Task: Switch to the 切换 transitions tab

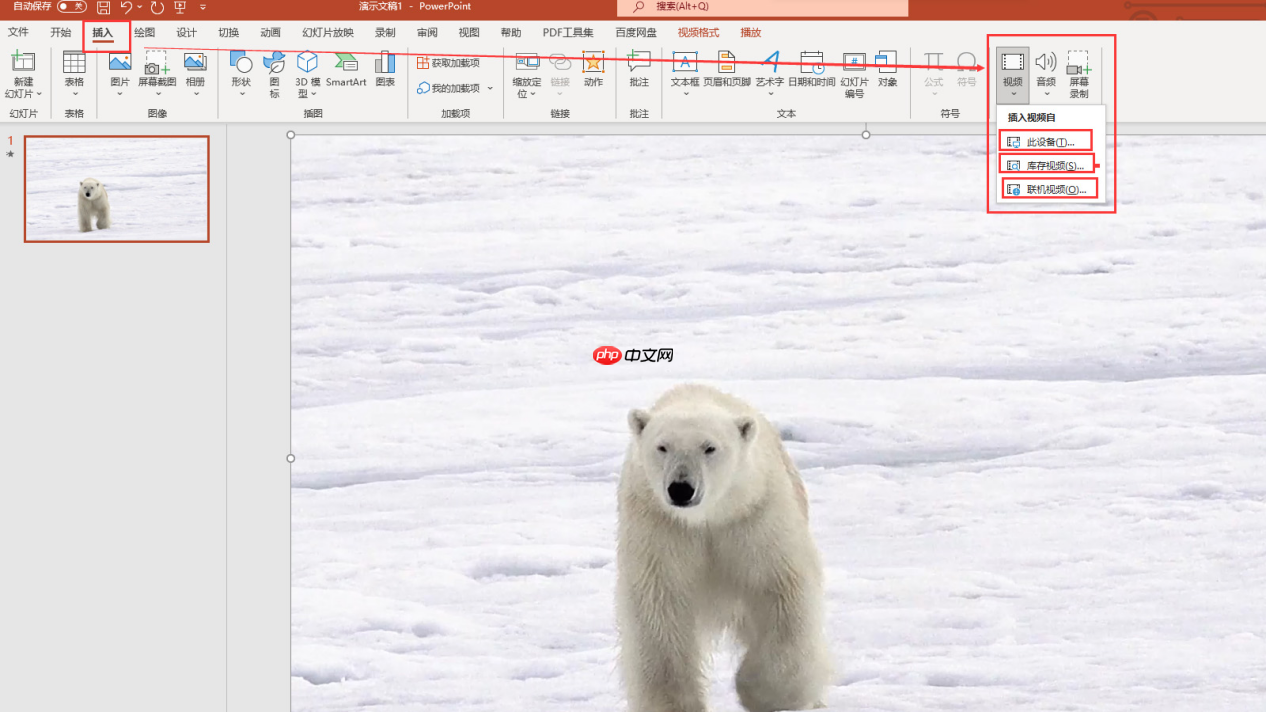Action: coord(229,33)
